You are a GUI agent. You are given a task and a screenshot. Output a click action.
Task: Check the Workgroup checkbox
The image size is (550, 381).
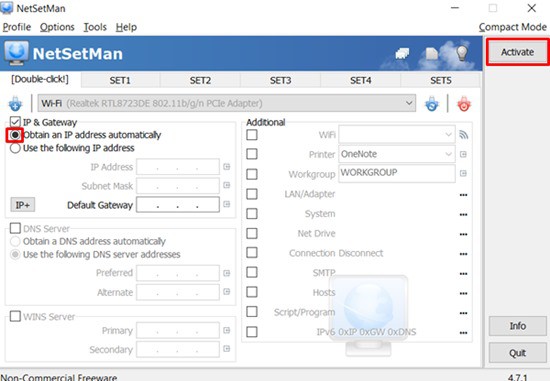click(x=252, y=174)
